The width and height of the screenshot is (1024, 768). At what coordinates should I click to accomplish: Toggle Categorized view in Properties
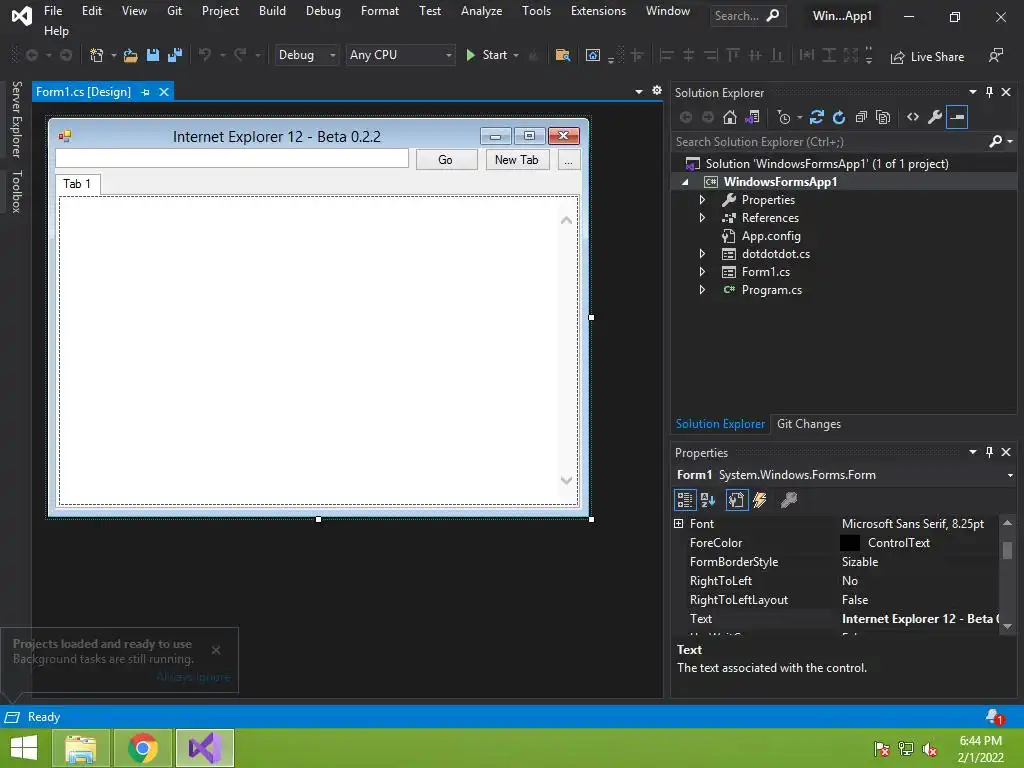685,500
